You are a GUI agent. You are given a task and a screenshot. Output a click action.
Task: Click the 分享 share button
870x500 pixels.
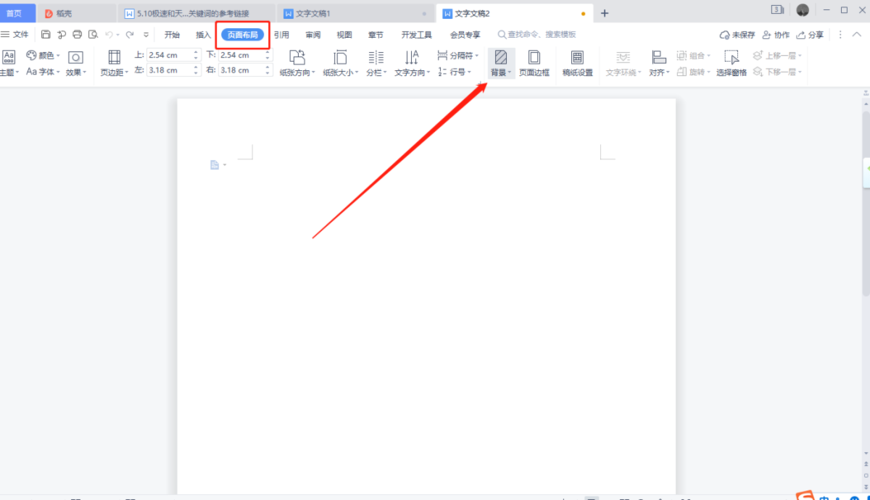pyautogui.click(x=811, y=34)
